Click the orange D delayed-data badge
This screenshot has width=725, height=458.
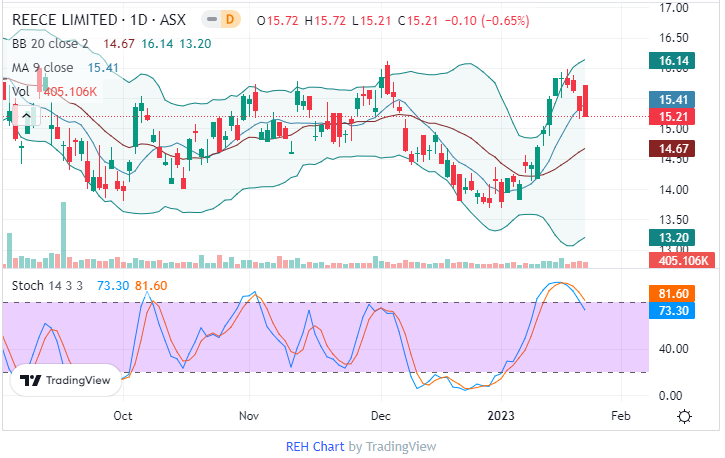230,20
